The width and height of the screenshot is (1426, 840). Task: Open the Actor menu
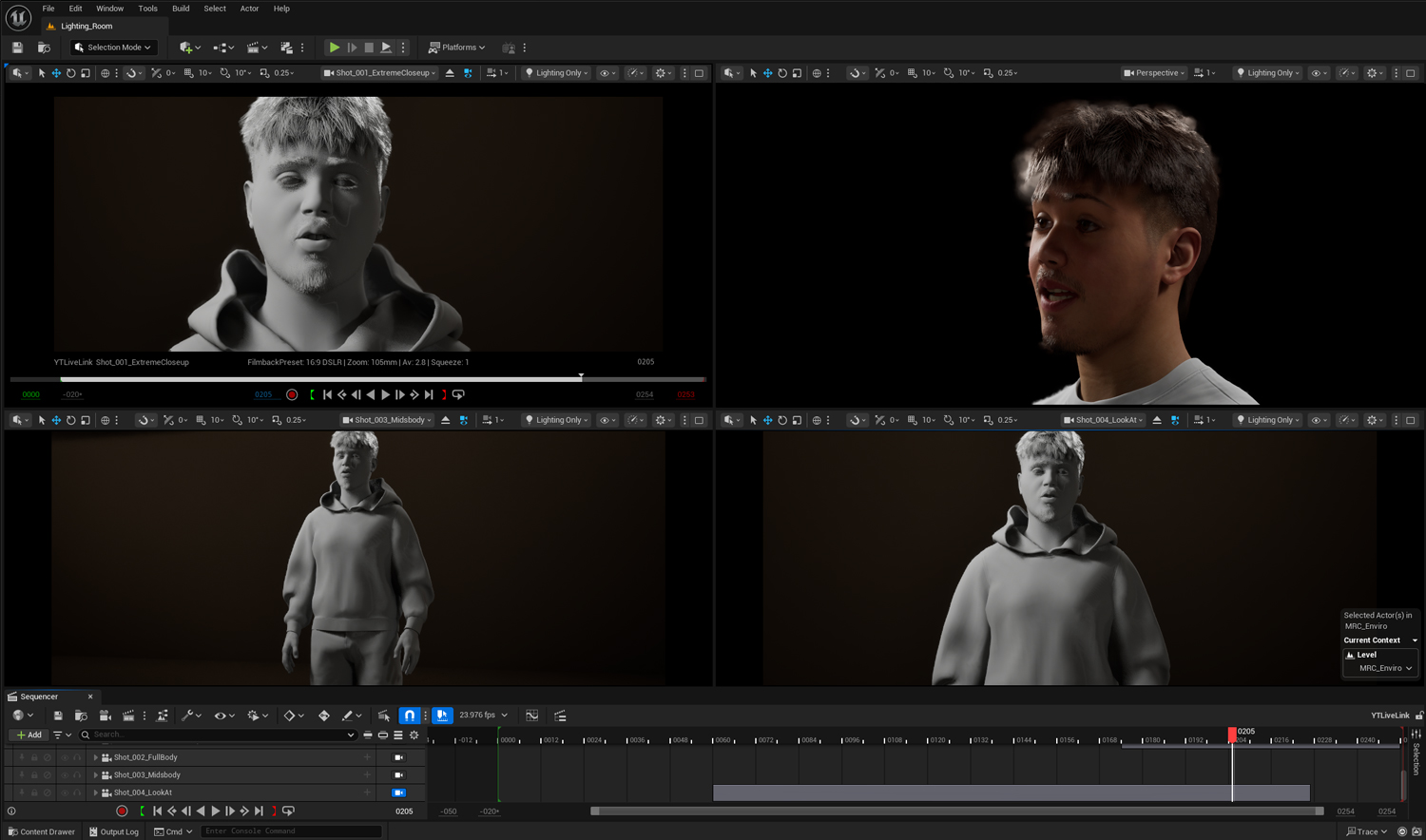click(x=249, y=9)
